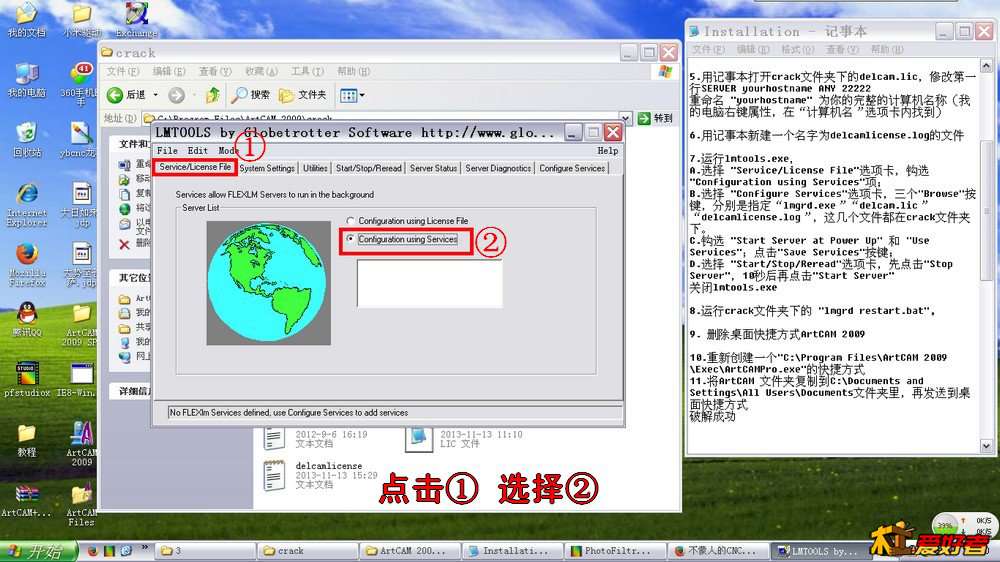Screen dimensions: 1000x562
Task: Open the Edit menu in crack window
Action: pyautogui.click(x=169, y=71)
